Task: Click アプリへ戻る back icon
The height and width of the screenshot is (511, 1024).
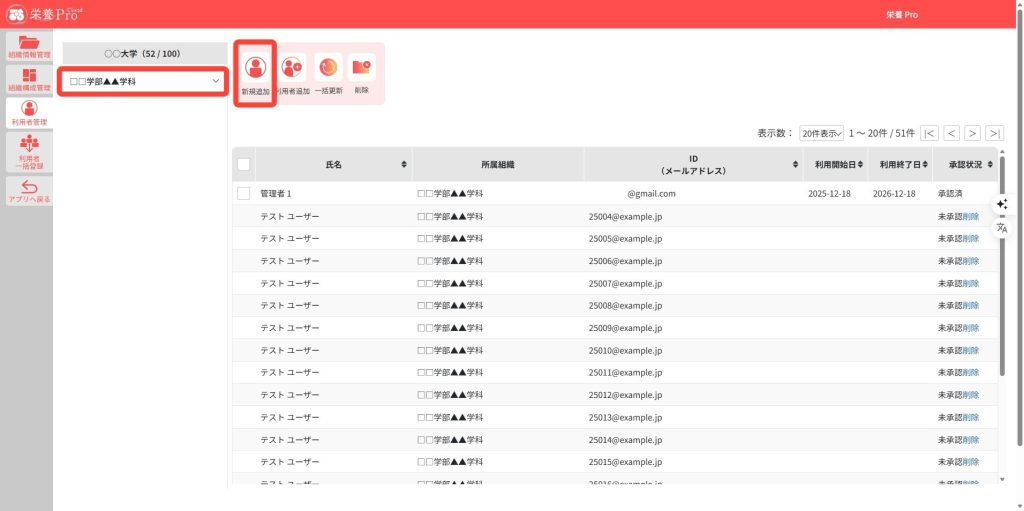Action: [x=29, y=191]
